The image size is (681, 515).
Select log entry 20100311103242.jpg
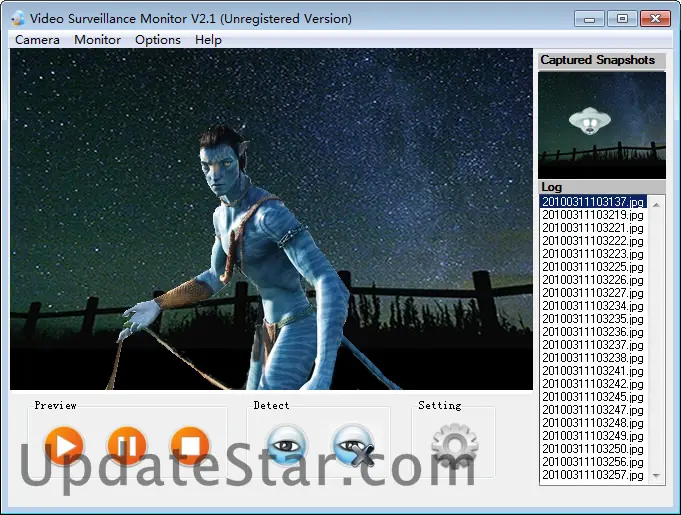click(x=593, y=384)
